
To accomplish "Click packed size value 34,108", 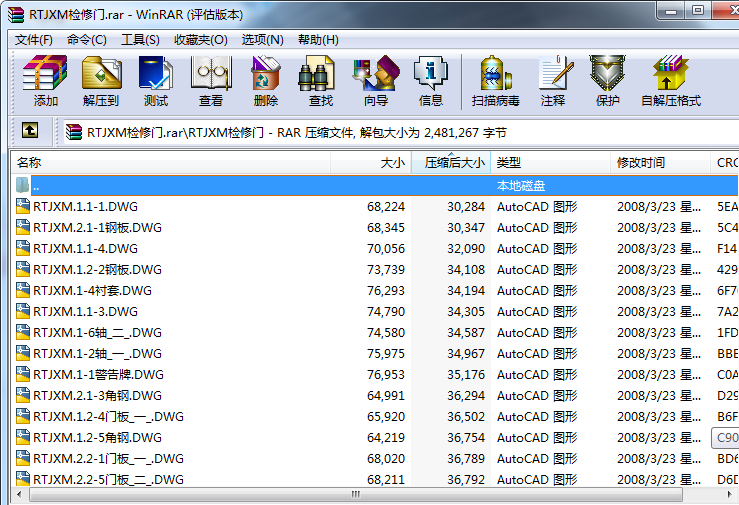I will 466,270.
